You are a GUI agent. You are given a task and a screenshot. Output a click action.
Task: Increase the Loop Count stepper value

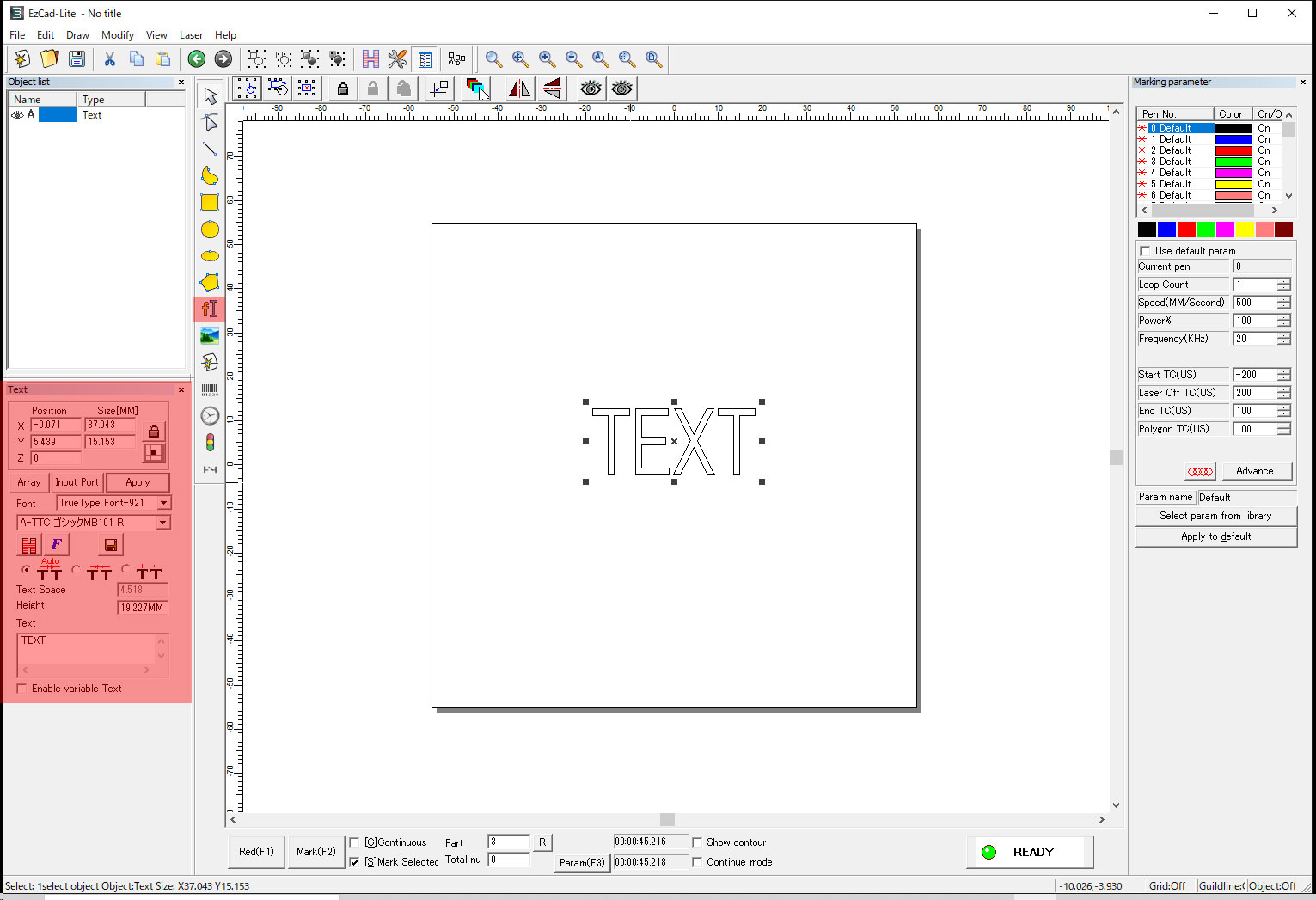(x=1283, y=281)
